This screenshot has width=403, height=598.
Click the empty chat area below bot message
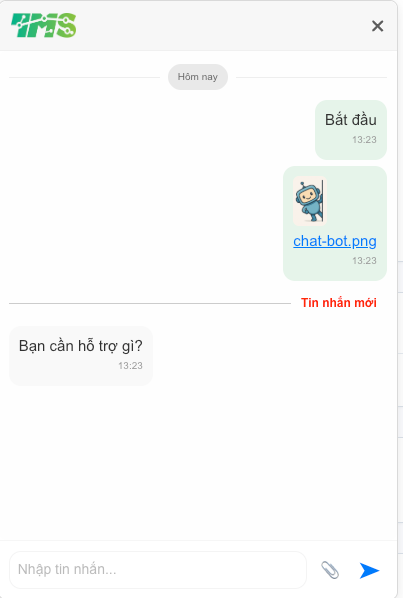[198, 461]
